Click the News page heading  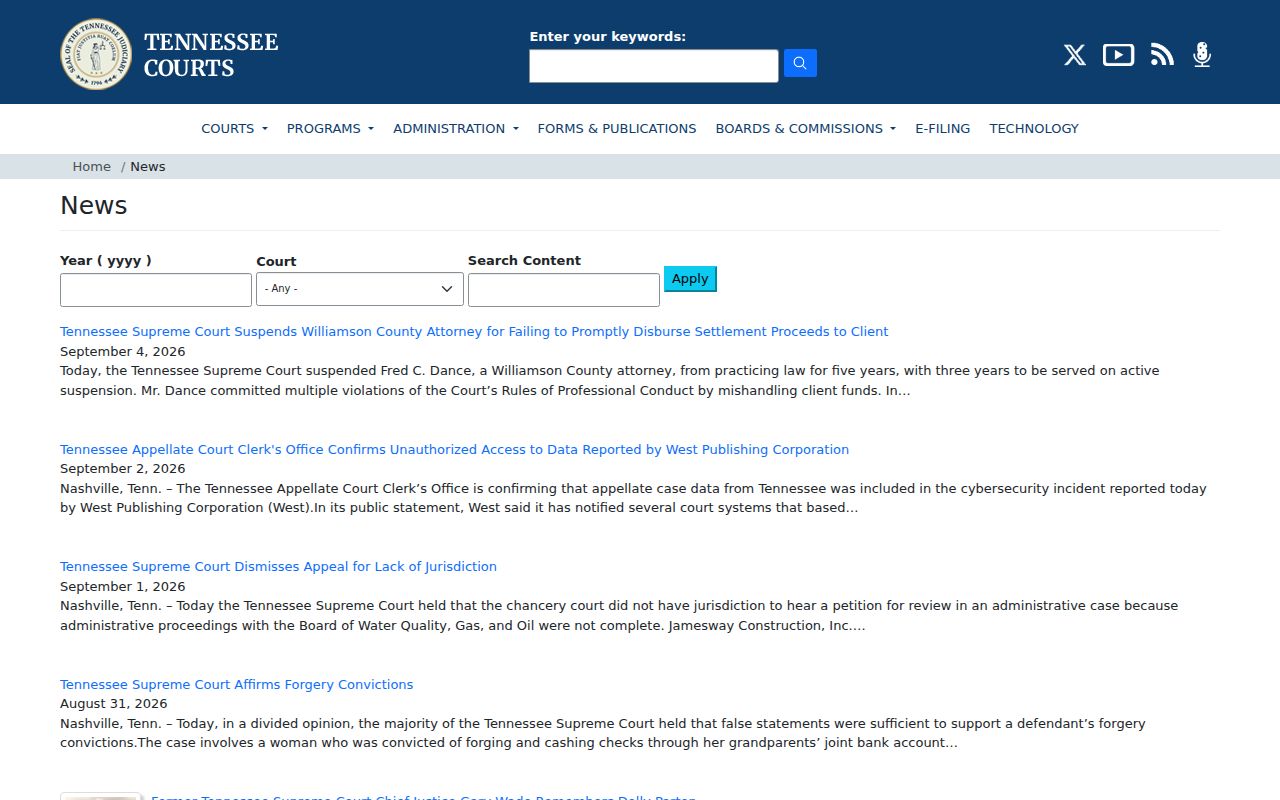point(94,205)
